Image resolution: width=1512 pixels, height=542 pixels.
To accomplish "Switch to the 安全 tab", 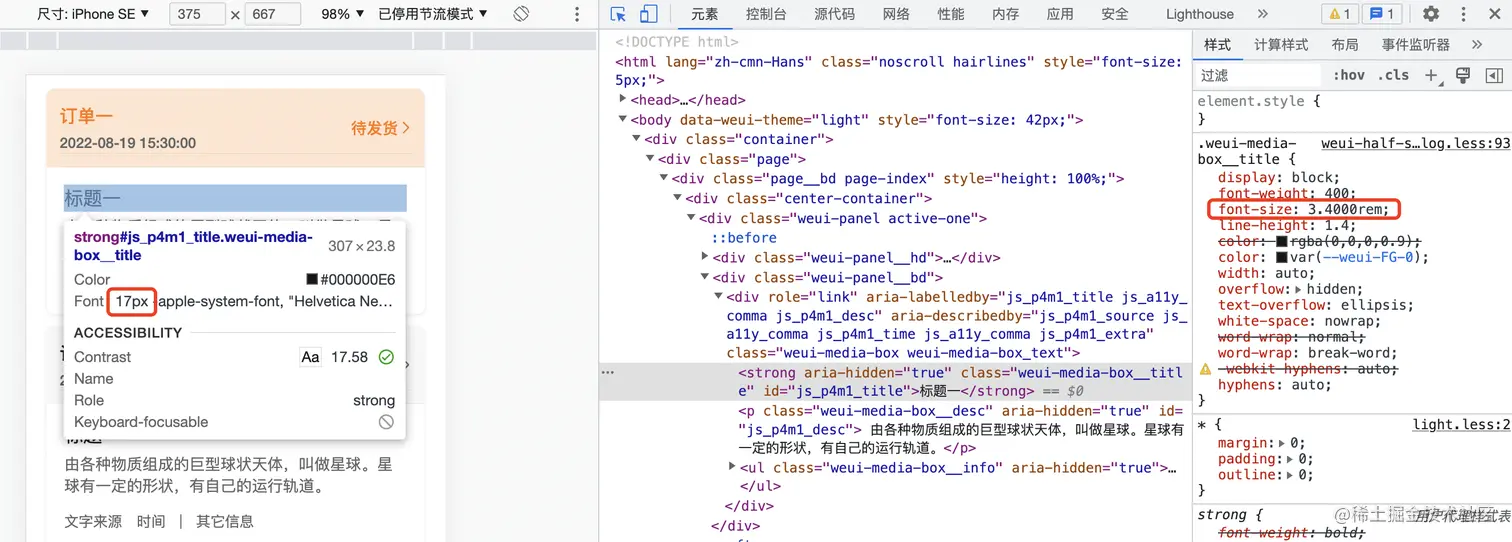I will pos(1114,14).
